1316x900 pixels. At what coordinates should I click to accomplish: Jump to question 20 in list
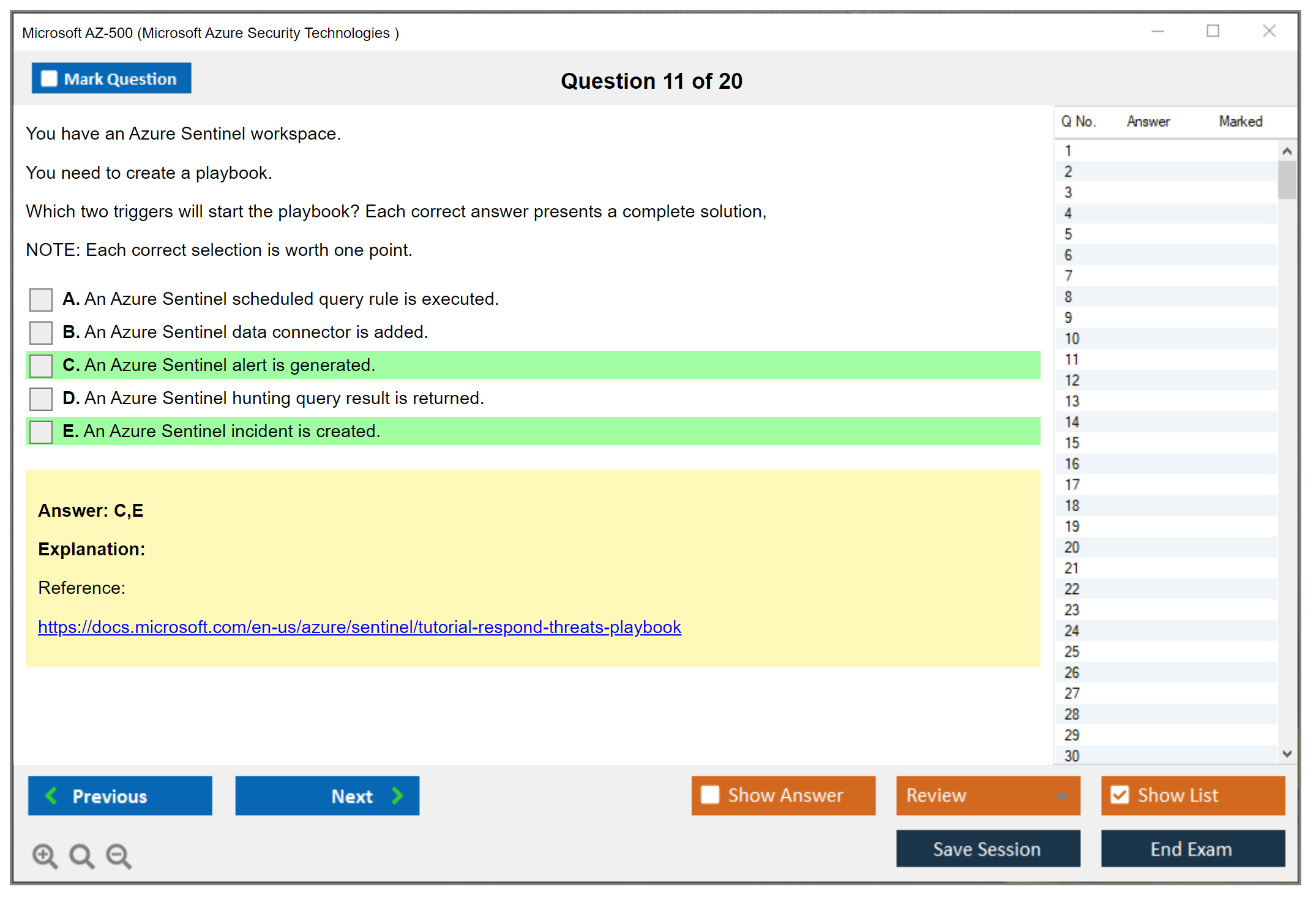point(1072,547)
